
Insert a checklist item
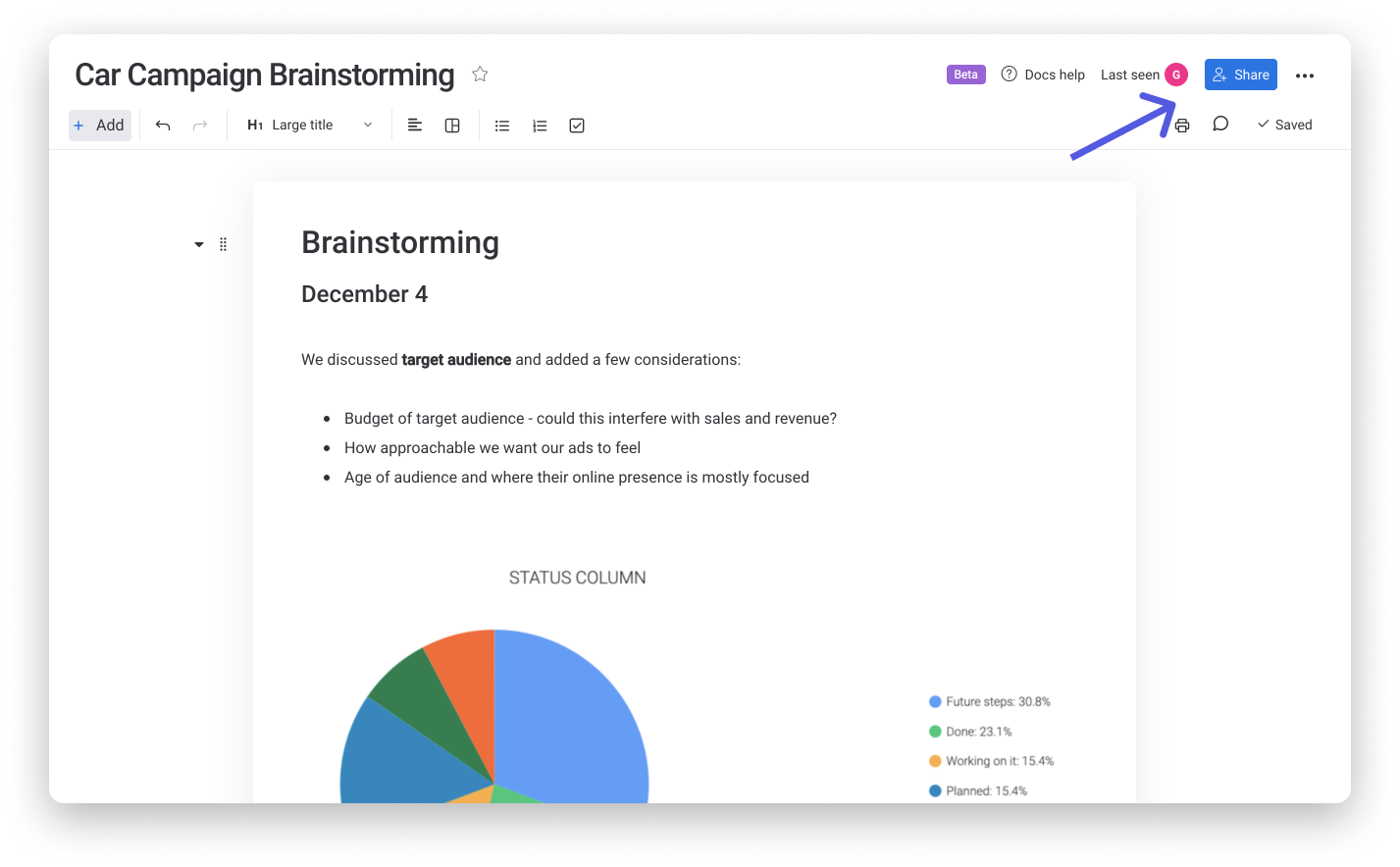coord(577,126)
